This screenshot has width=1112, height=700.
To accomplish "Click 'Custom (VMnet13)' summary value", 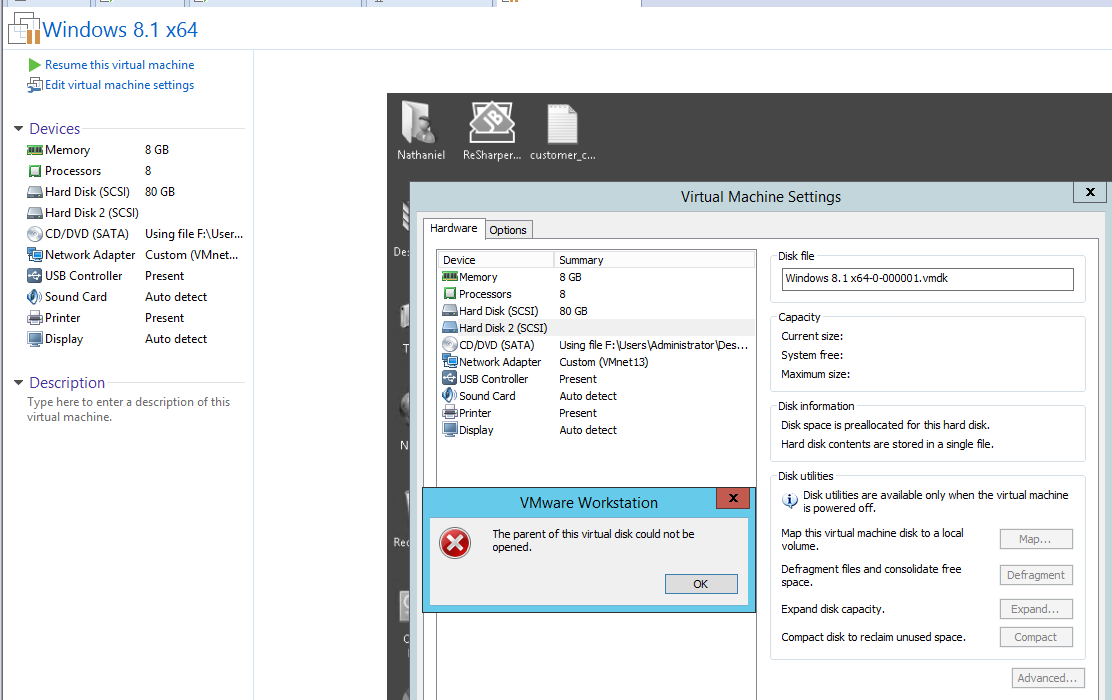I will point(604,362).
